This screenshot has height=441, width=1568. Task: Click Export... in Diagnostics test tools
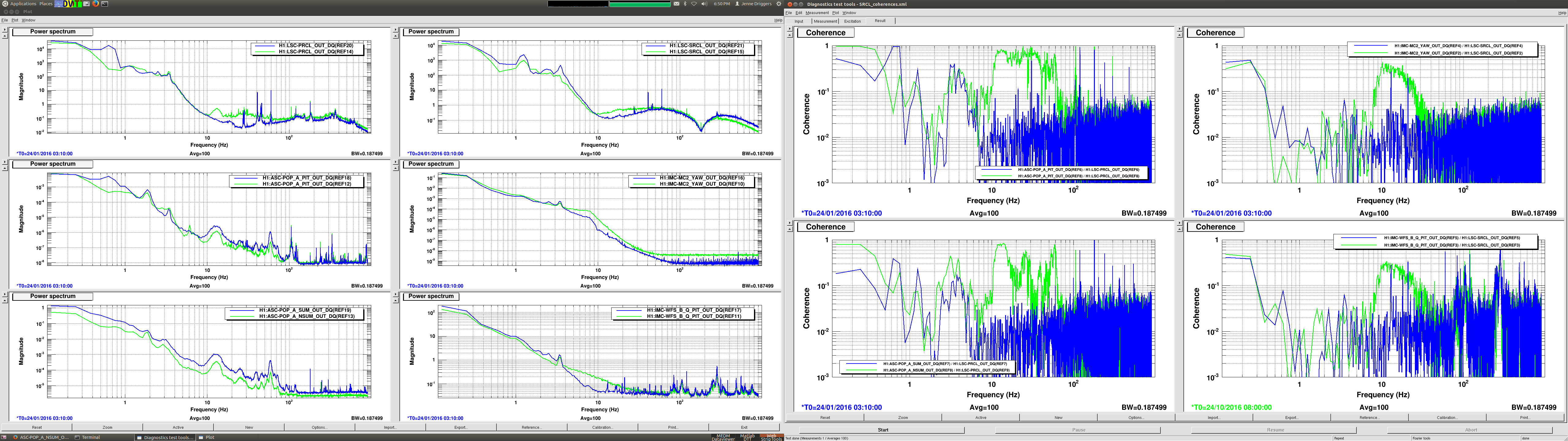[1291, 418]
